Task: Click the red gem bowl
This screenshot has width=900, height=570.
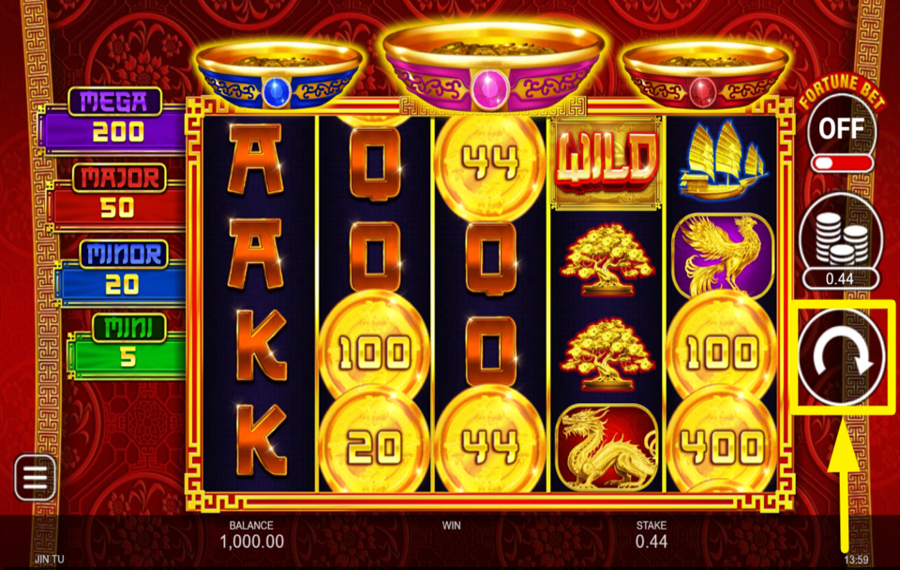Action: point(704,75)
